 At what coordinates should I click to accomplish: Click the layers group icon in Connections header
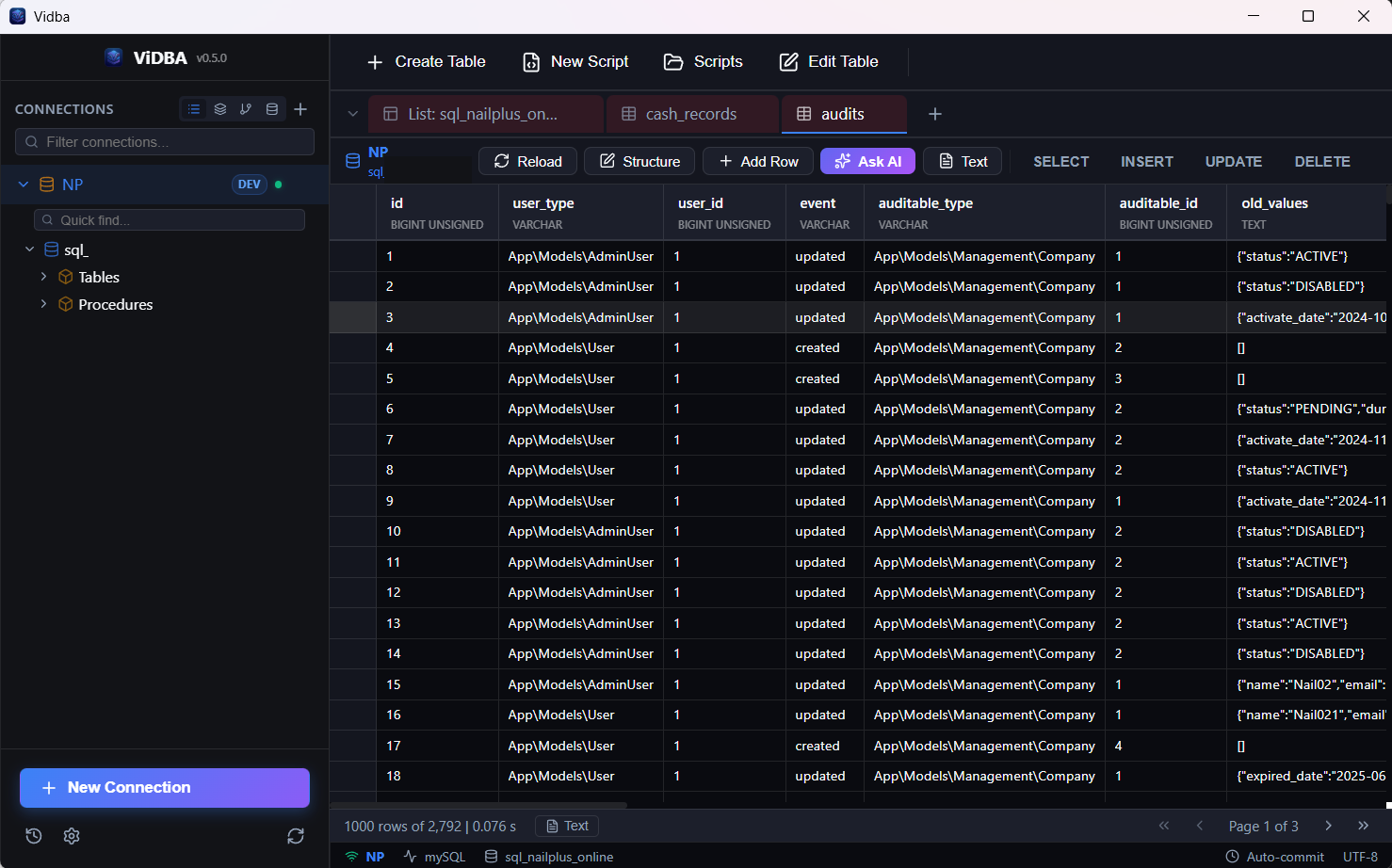coord(220,109)
